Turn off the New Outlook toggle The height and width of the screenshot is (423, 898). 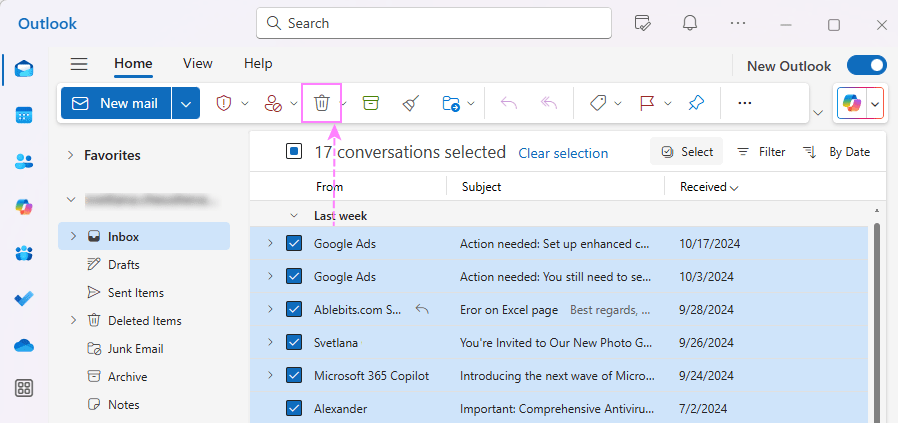(866, 66)
